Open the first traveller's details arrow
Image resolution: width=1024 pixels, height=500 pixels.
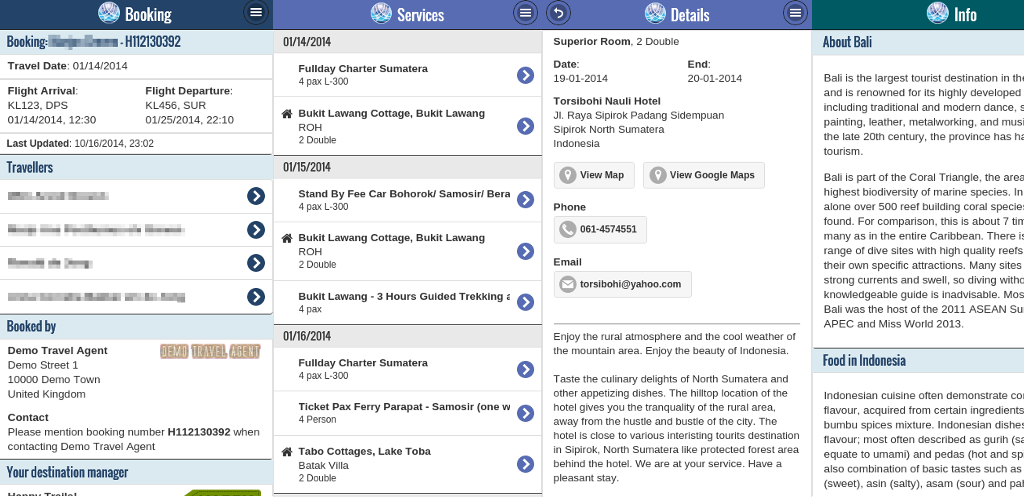click(256, 196)
